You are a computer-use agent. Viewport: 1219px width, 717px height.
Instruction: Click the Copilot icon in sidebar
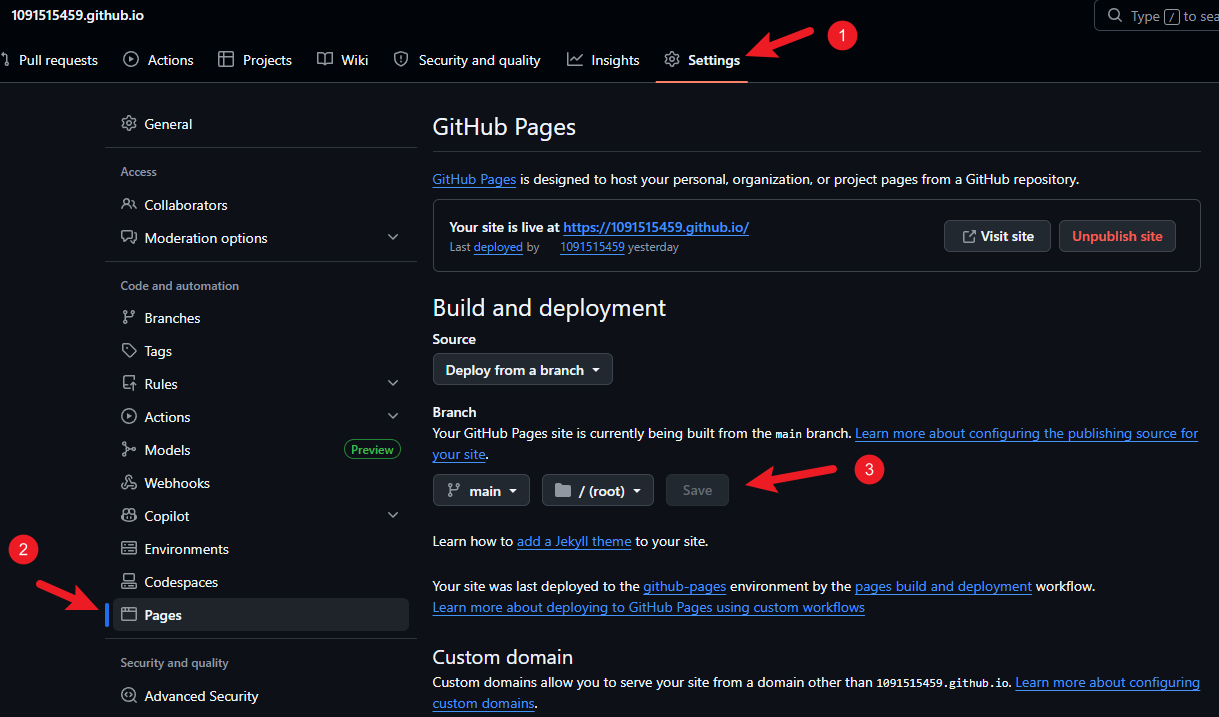(x=129, y=516)
